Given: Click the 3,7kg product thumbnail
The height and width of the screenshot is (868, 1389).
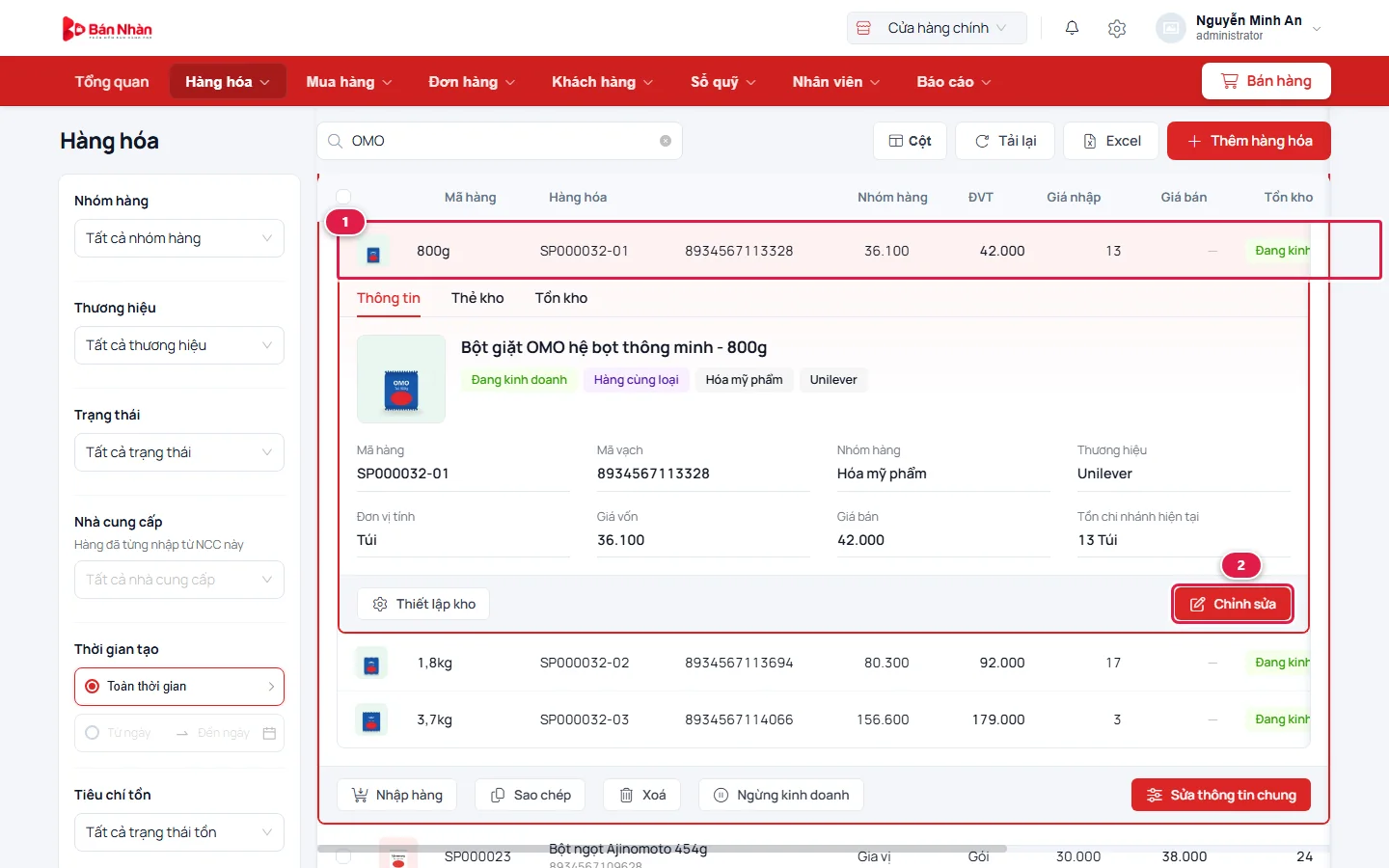Looking at the screenshot, I should tap(371, 720).
